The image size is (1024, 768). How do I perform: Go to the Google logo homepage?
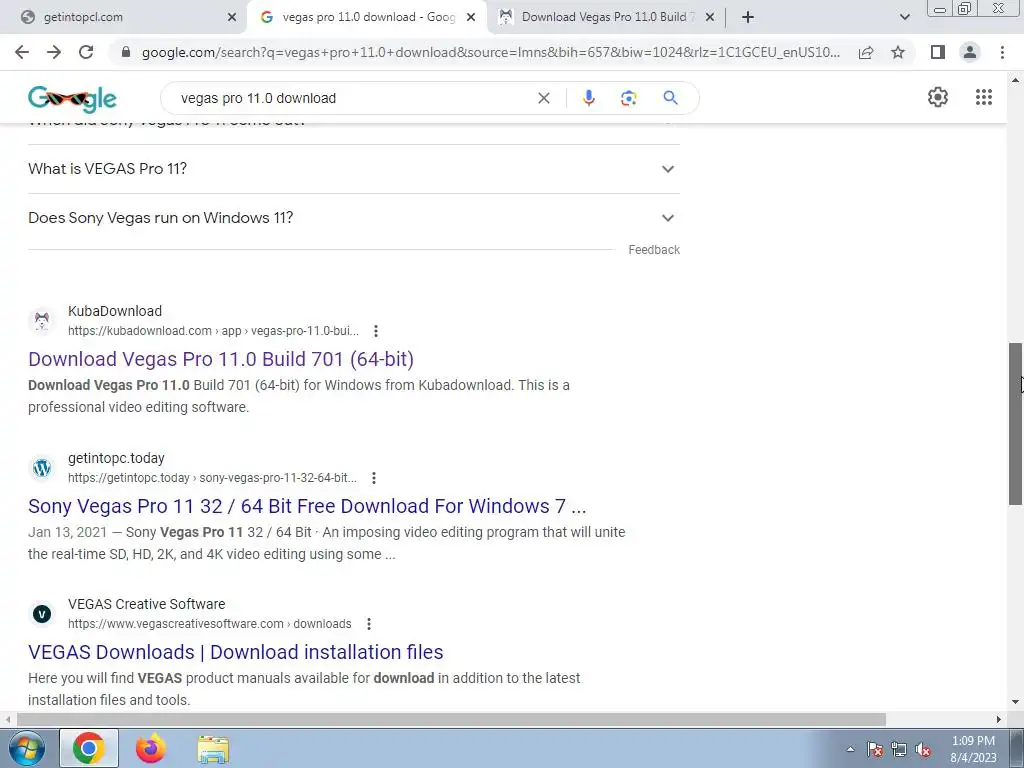72,99
